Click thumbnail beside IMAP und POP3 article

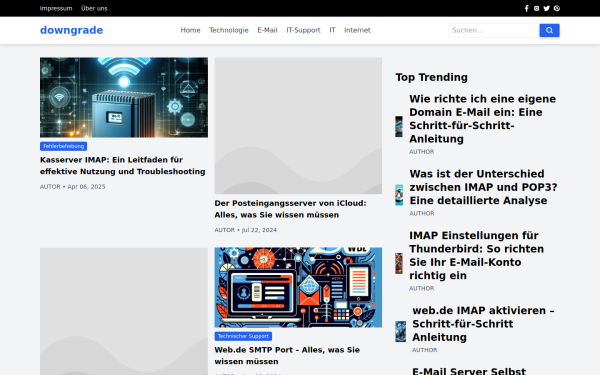(399, 195)
